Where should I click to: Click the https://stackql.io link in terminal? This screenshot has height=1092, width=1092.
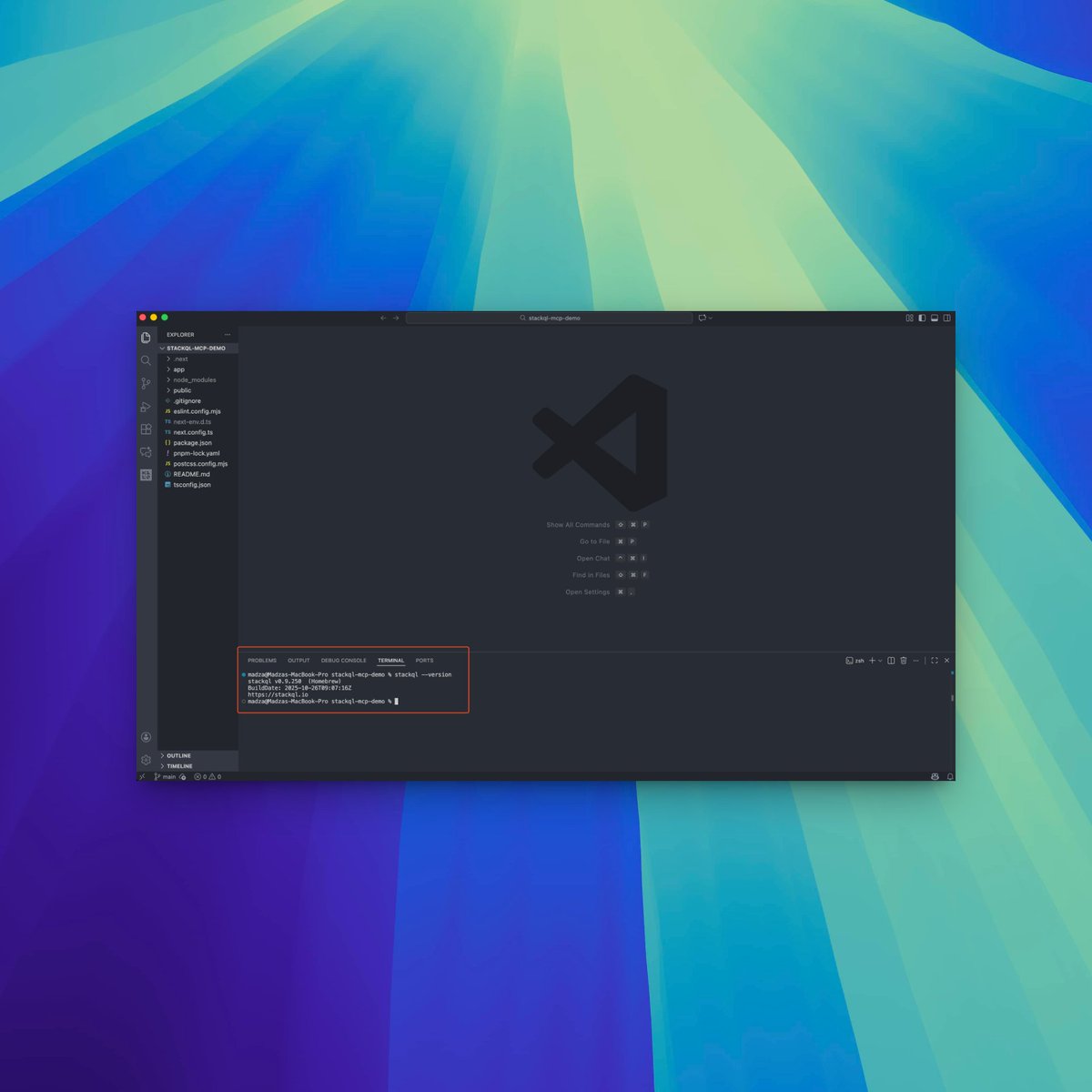coord(278,694)
